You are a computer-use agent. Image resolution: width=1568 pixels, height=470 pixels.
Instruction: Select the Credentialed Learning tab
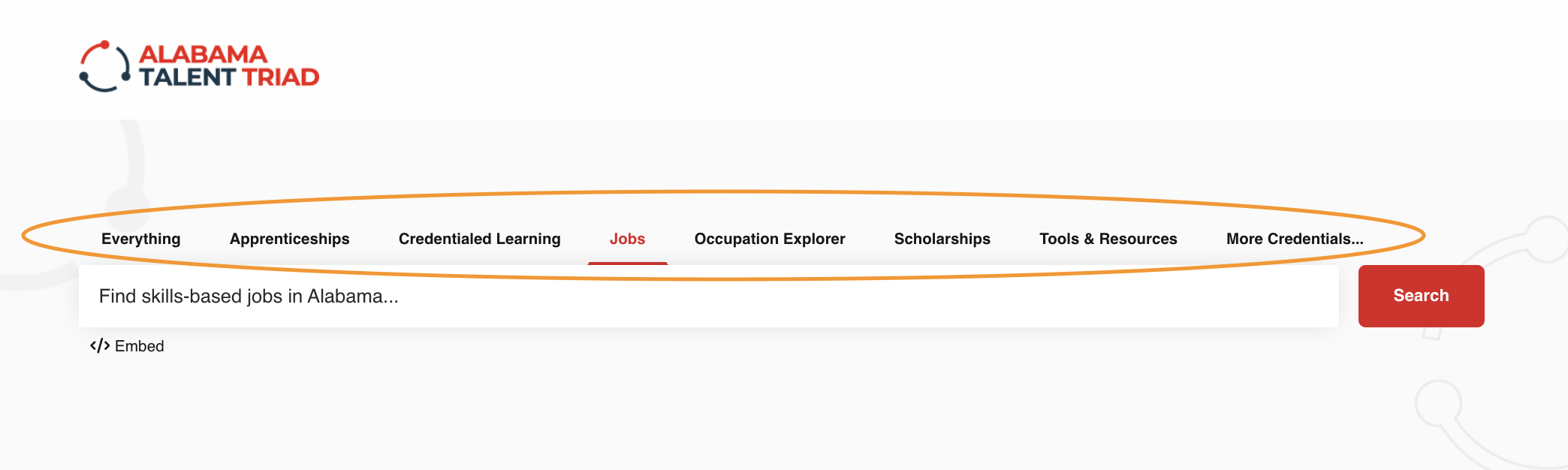click(x=479, y=239)
